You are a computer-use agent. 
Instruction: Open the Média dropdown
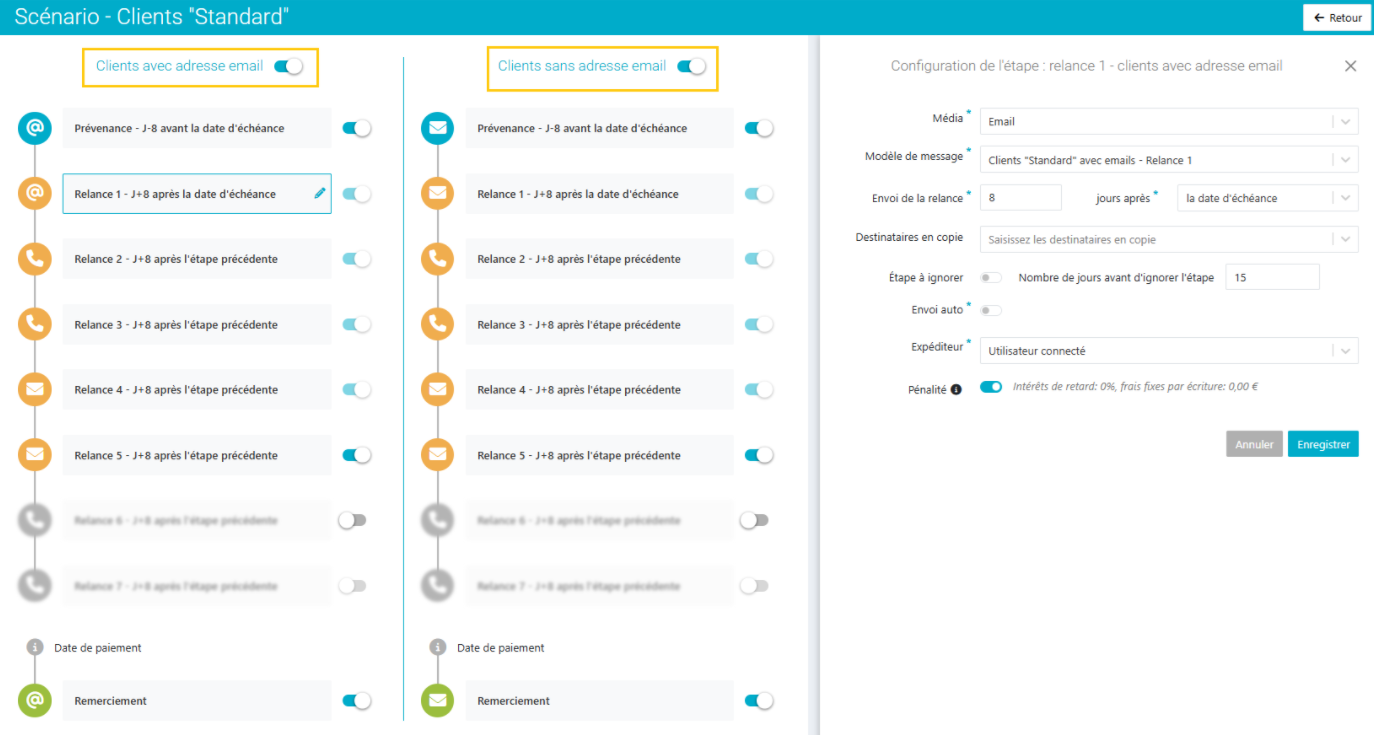point(1169,121)
